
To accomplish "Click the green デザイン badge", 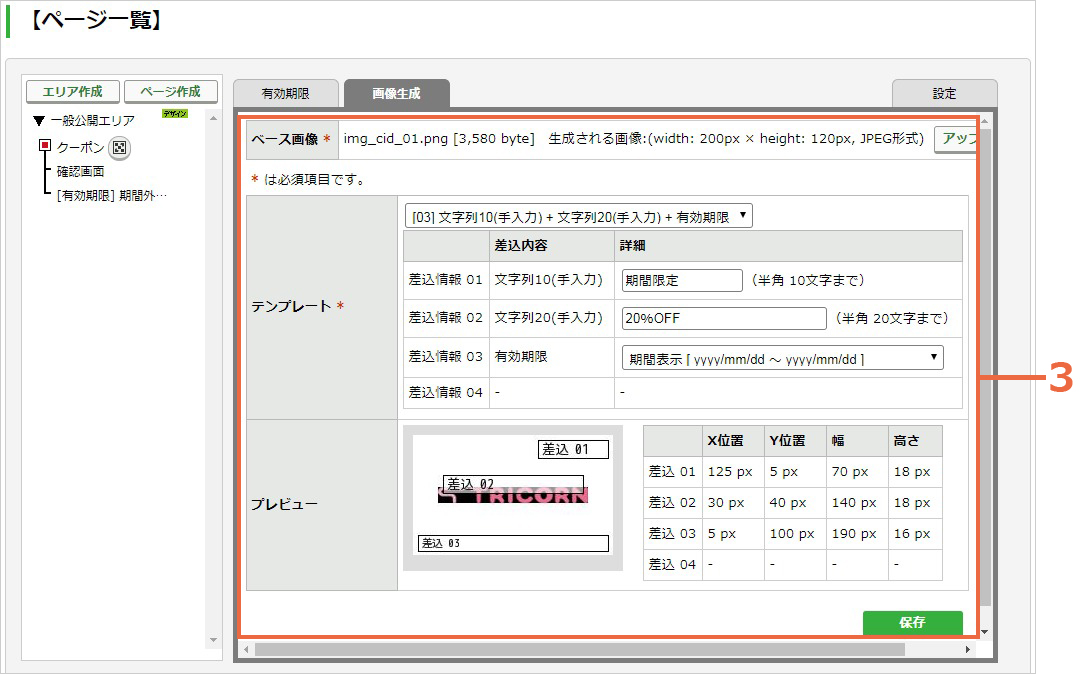I will pyautogui.click(x=175, y=113).
